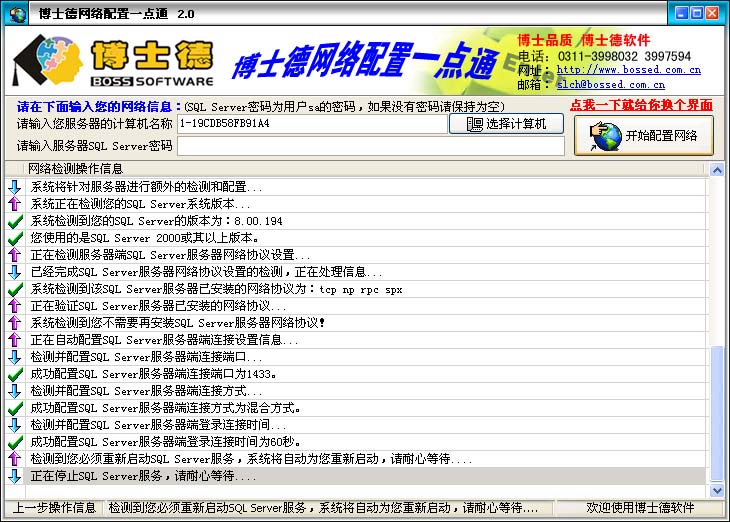Viewport: 730px width, 522px height.
Task: Select row text 正在自动配置SQL Server服务器端连接设置信息
Action: [x=164, y=340]
